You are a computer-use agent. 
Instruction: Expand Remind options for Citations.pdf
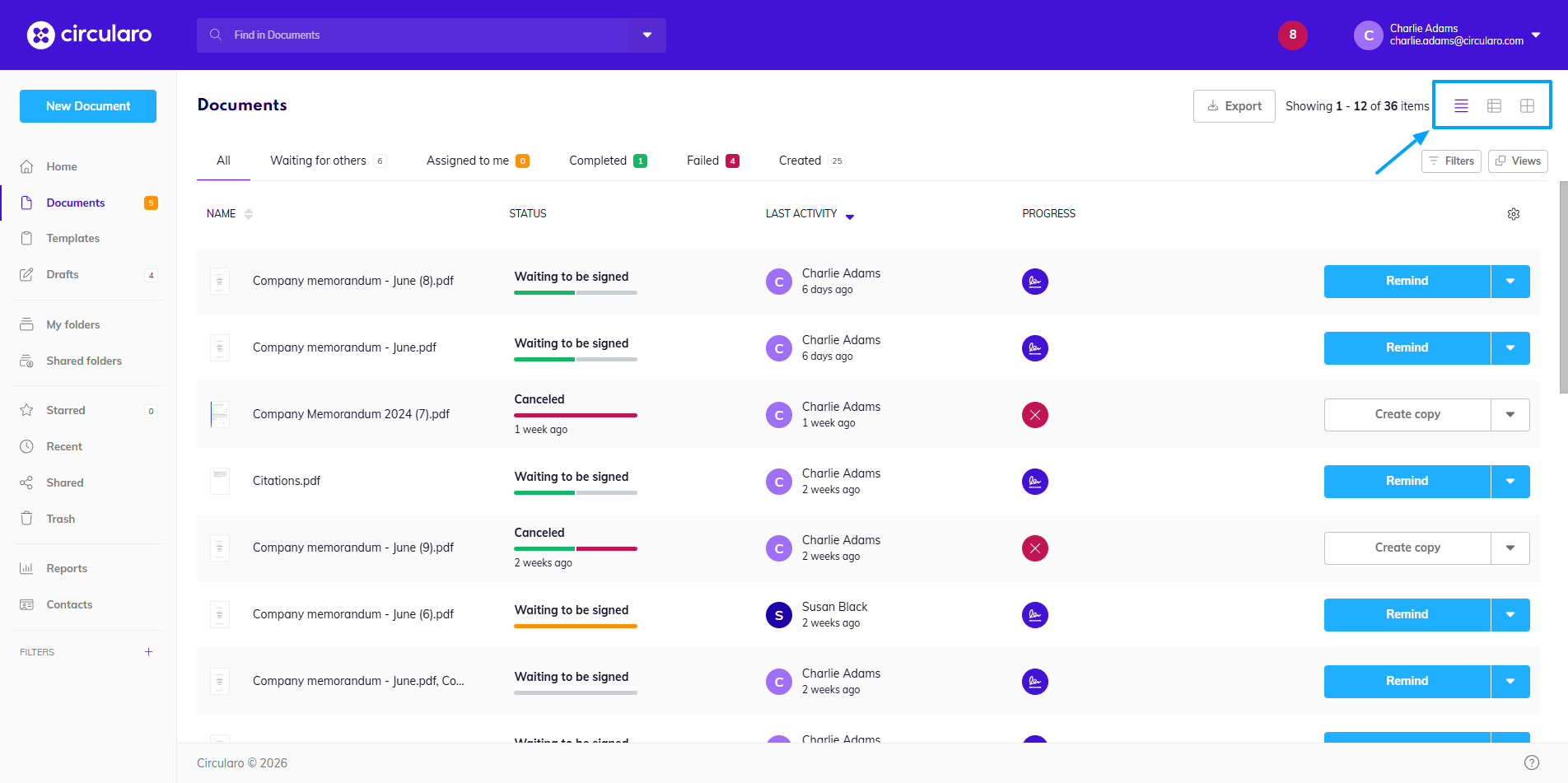1510,482
